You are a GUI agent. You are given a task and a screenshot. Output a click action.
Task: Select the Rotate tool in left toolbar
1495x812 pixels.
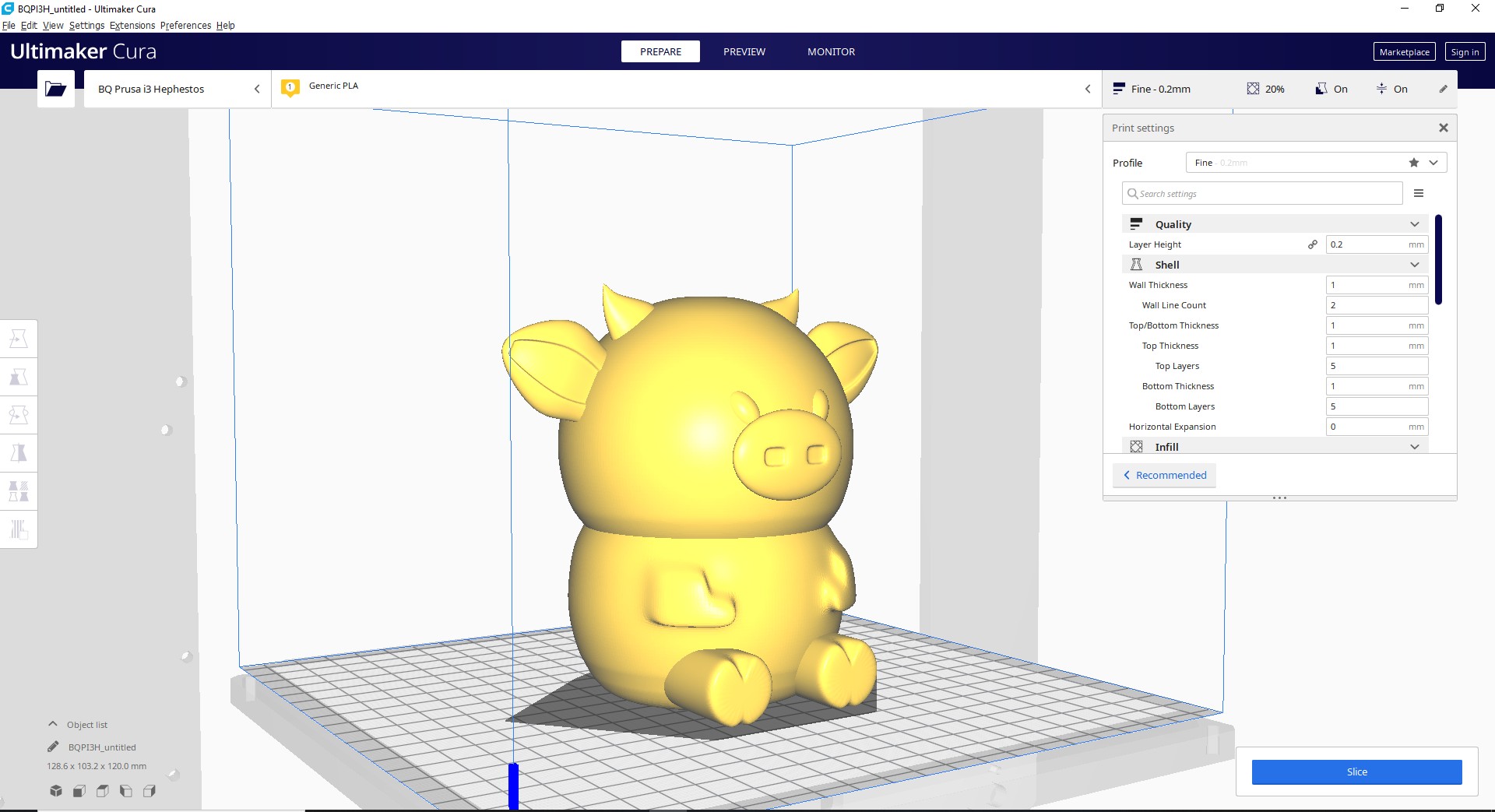point(19,415)
